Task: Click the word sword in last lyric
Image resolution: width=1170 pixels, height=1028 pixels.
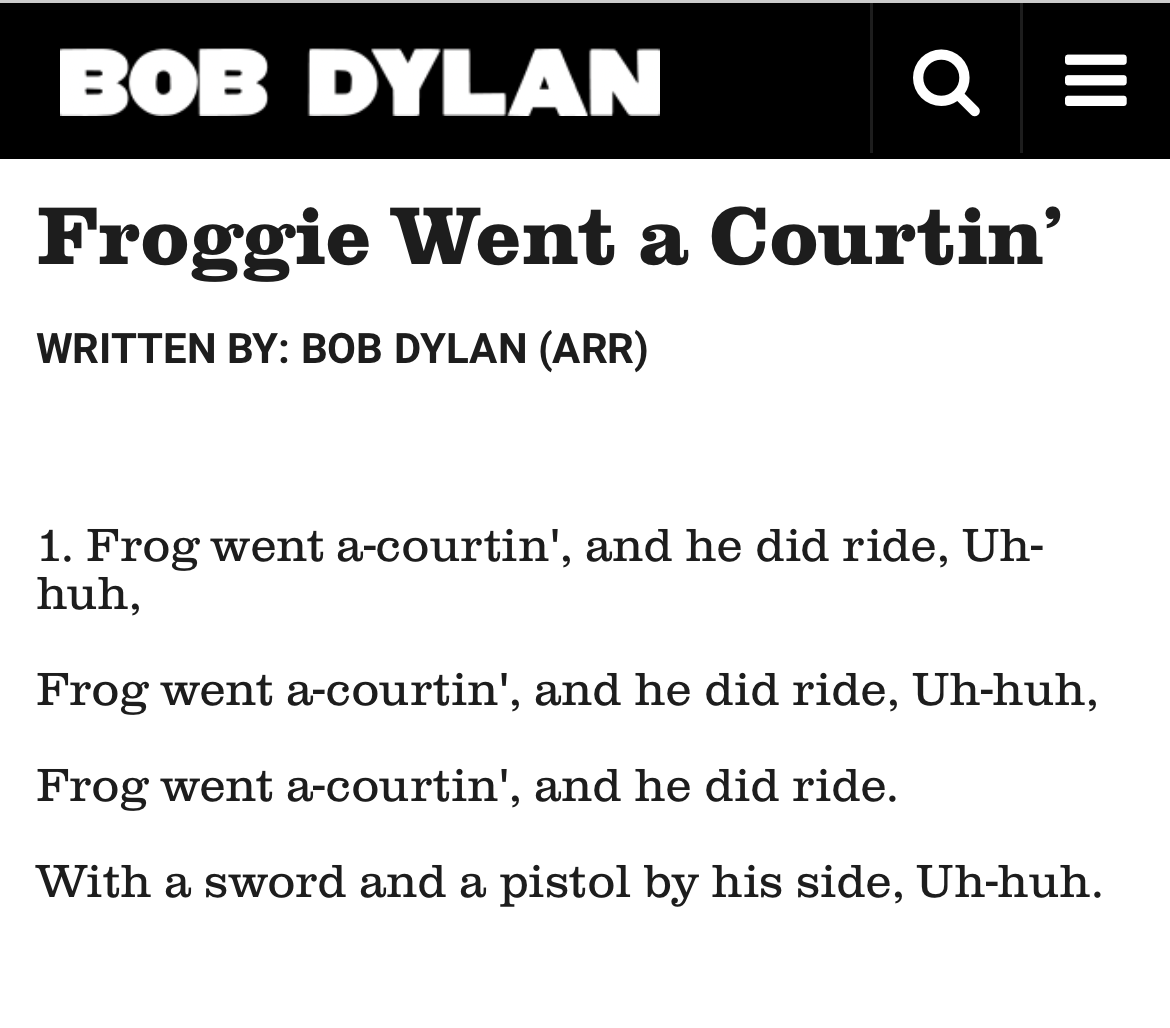Action: coord(275,882)
